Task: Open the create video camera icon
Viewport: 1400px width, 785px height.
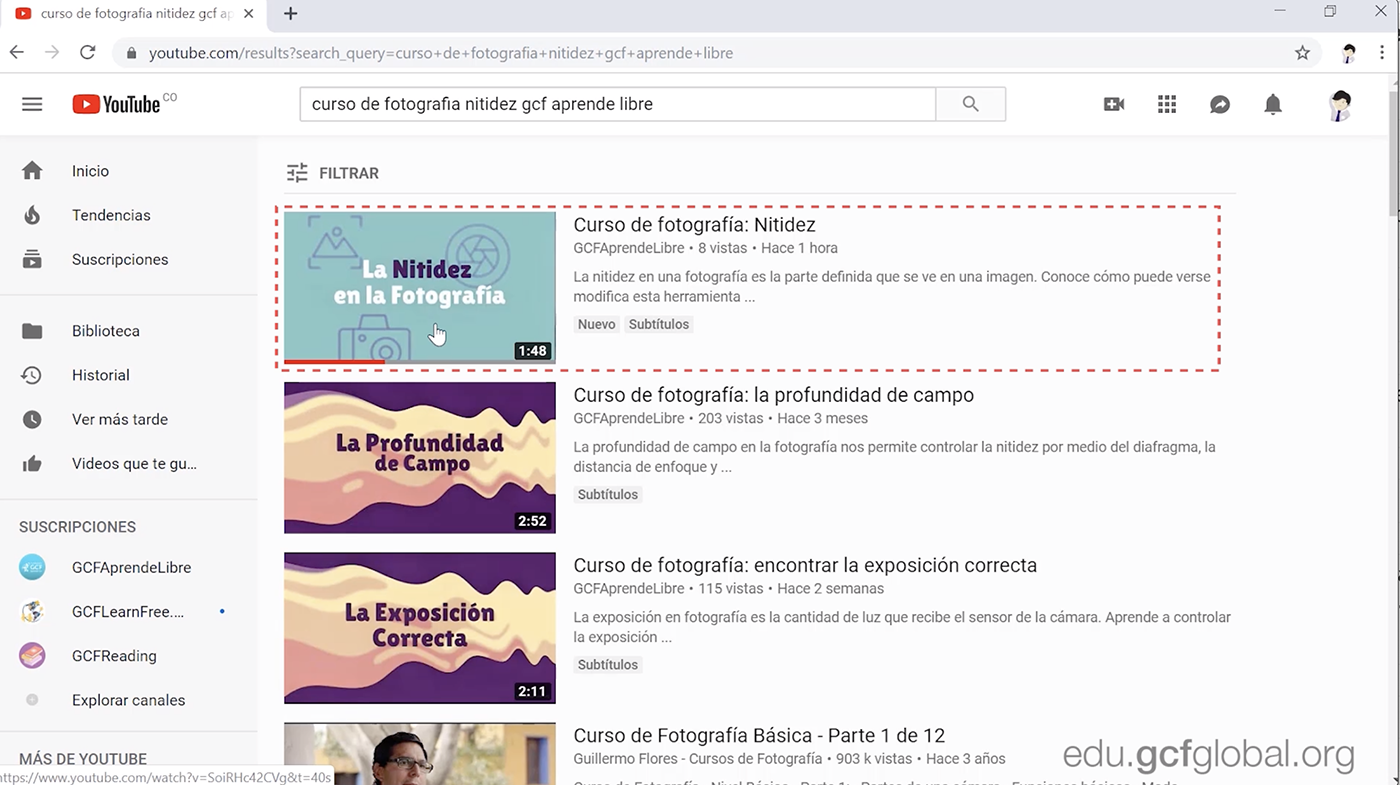Action: pyautogui.click(x=1114, y=104)
